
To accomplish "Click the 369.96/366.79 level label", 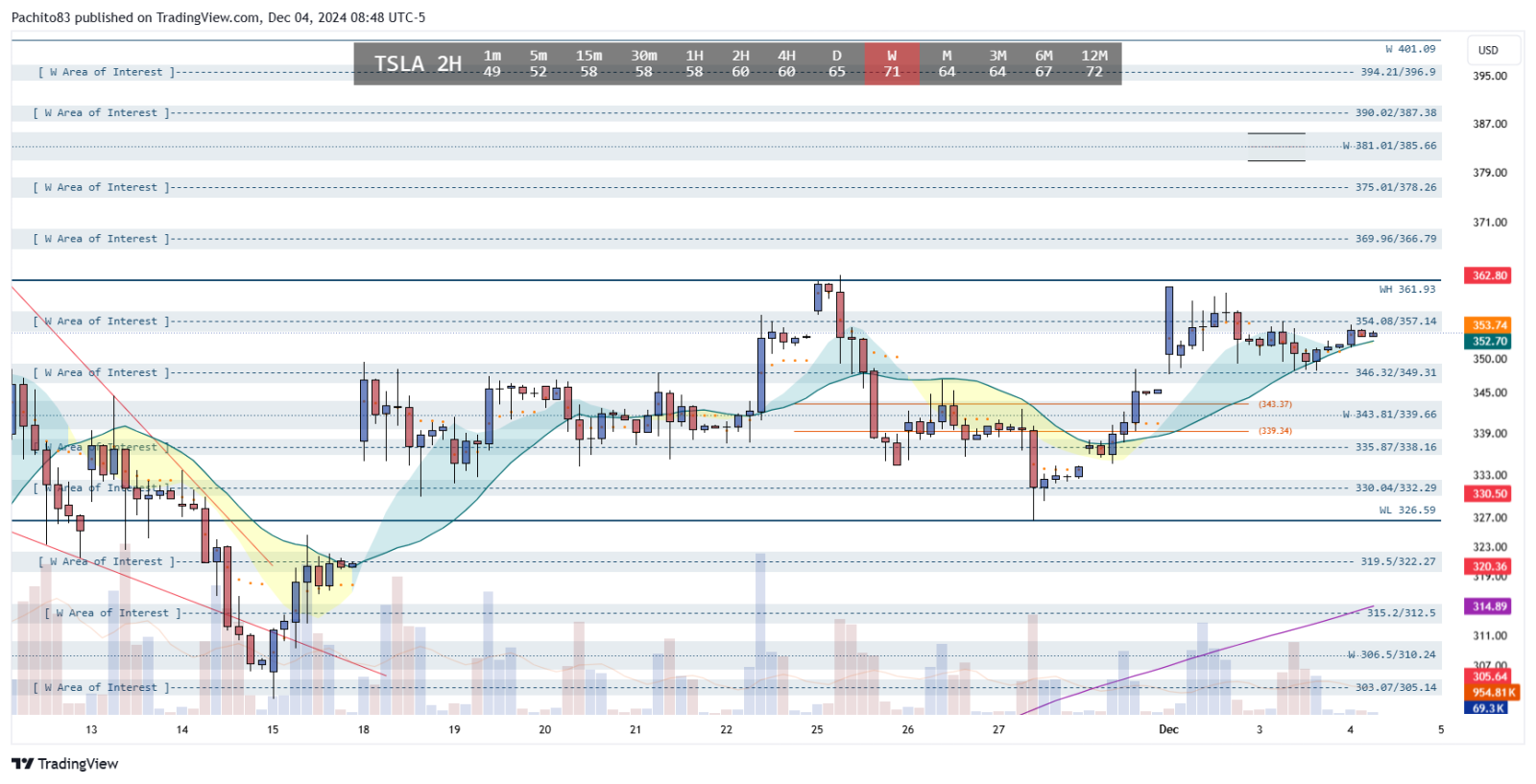I will tap(1396, 239).
